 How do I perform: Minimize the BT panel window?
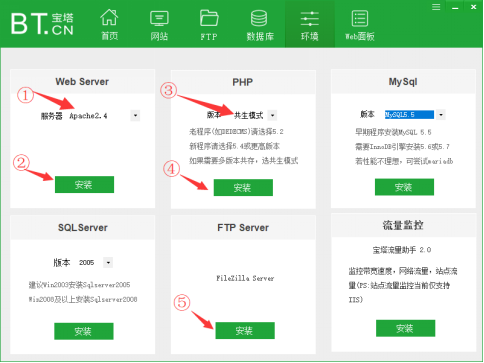tap(455, 7)
